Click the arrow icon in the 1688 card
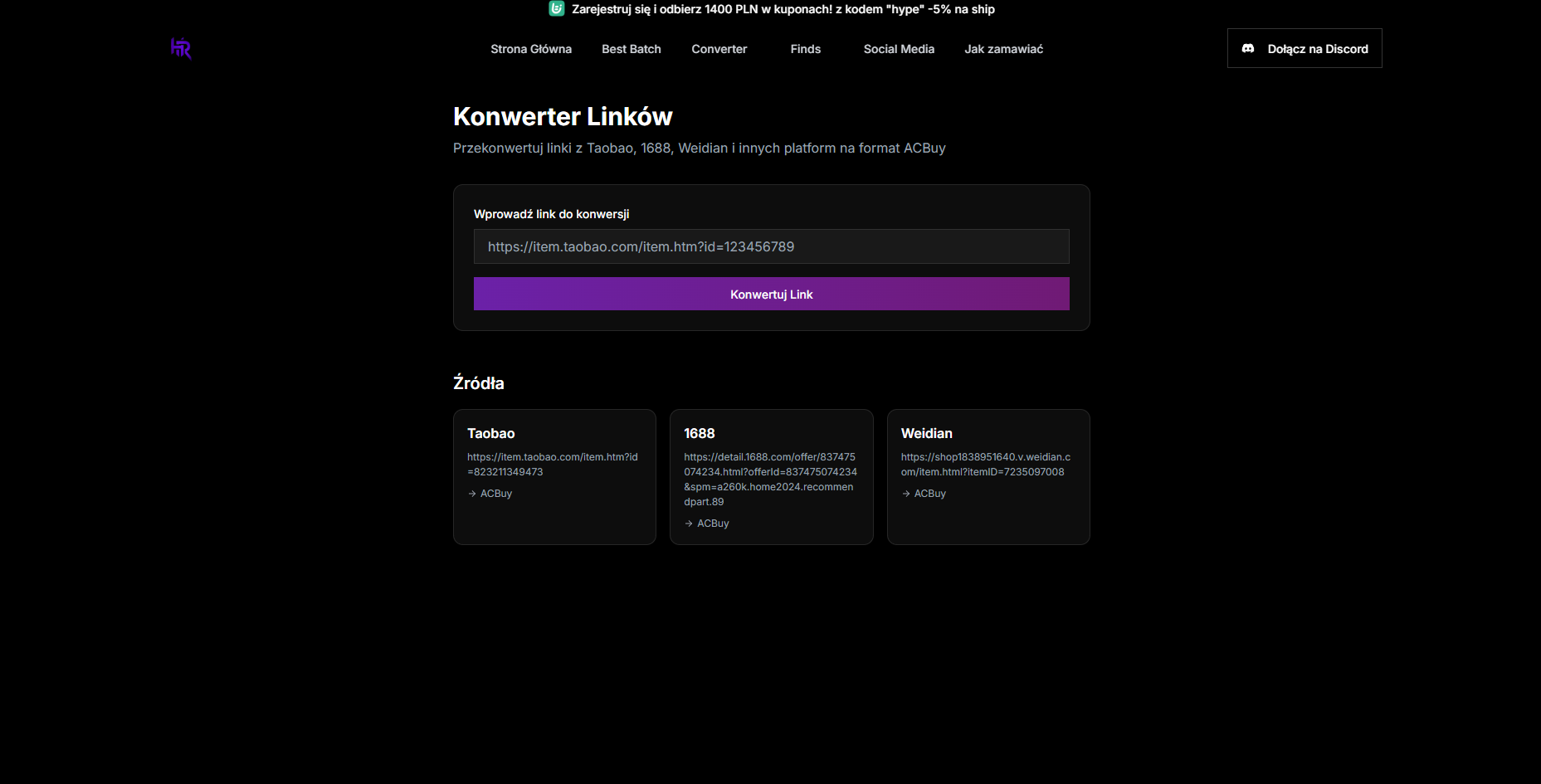Image resolution: width=1541 pixels, height=784 pixels. tap(689, 523)
